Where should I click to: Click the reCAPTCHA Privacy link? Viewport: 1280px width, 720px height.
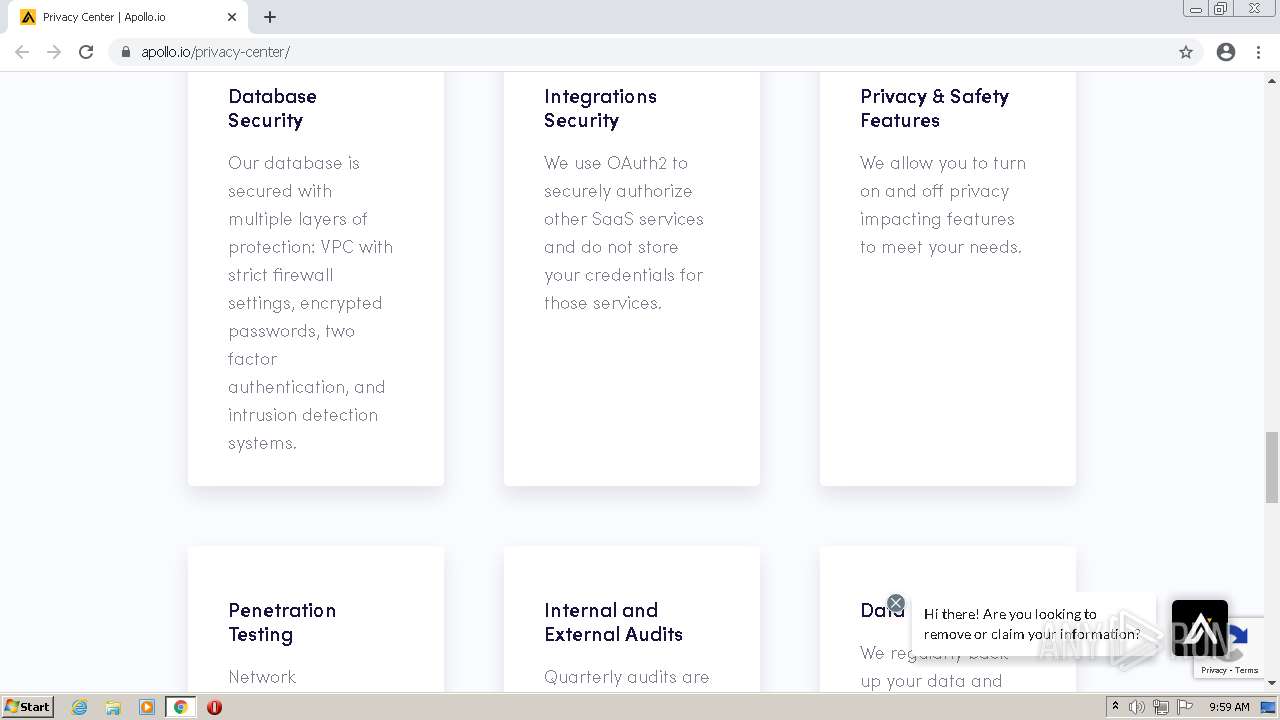(x=1213, y=670)
